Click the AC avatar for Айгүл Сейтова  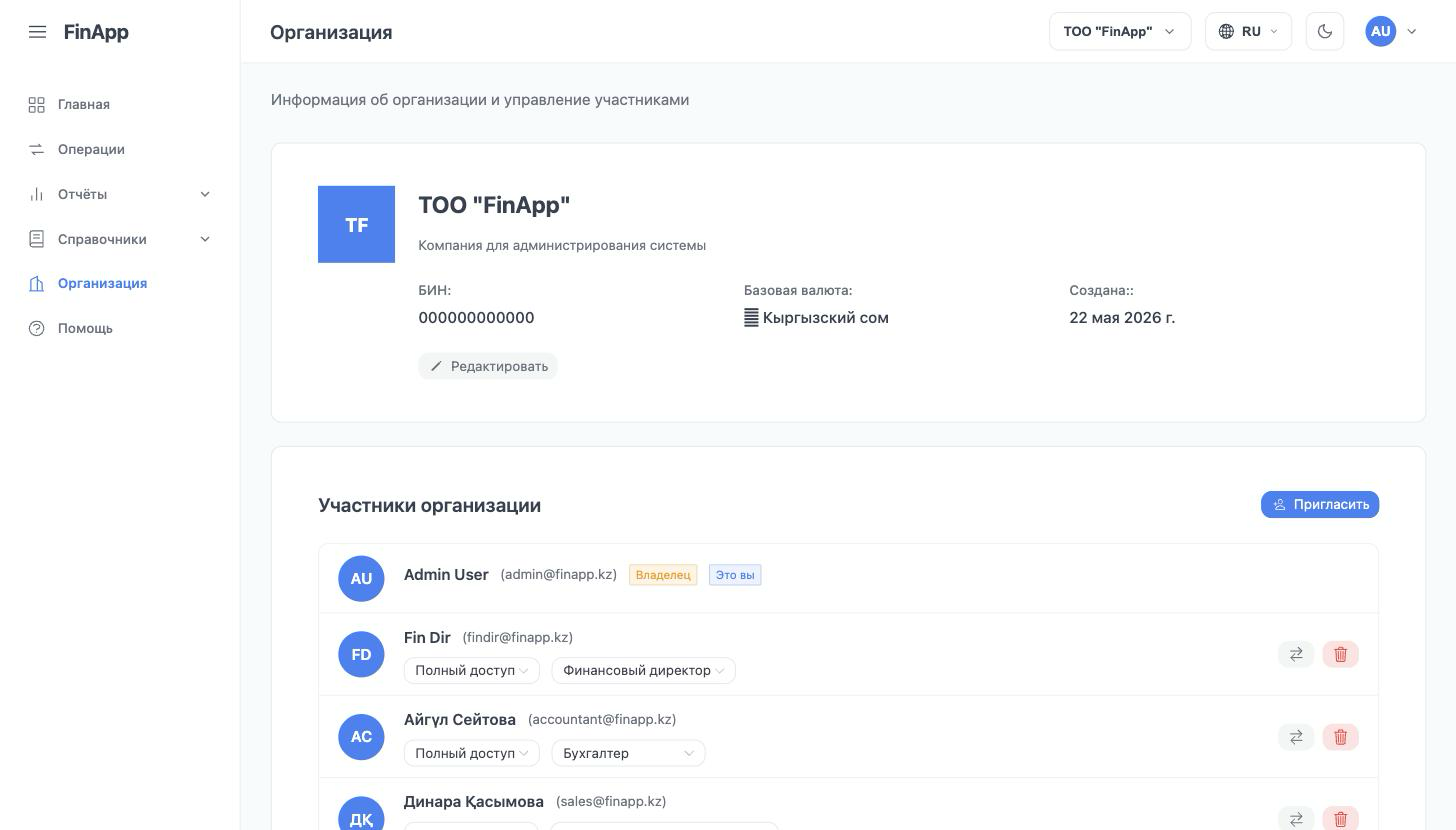click(x=362, y=737)
